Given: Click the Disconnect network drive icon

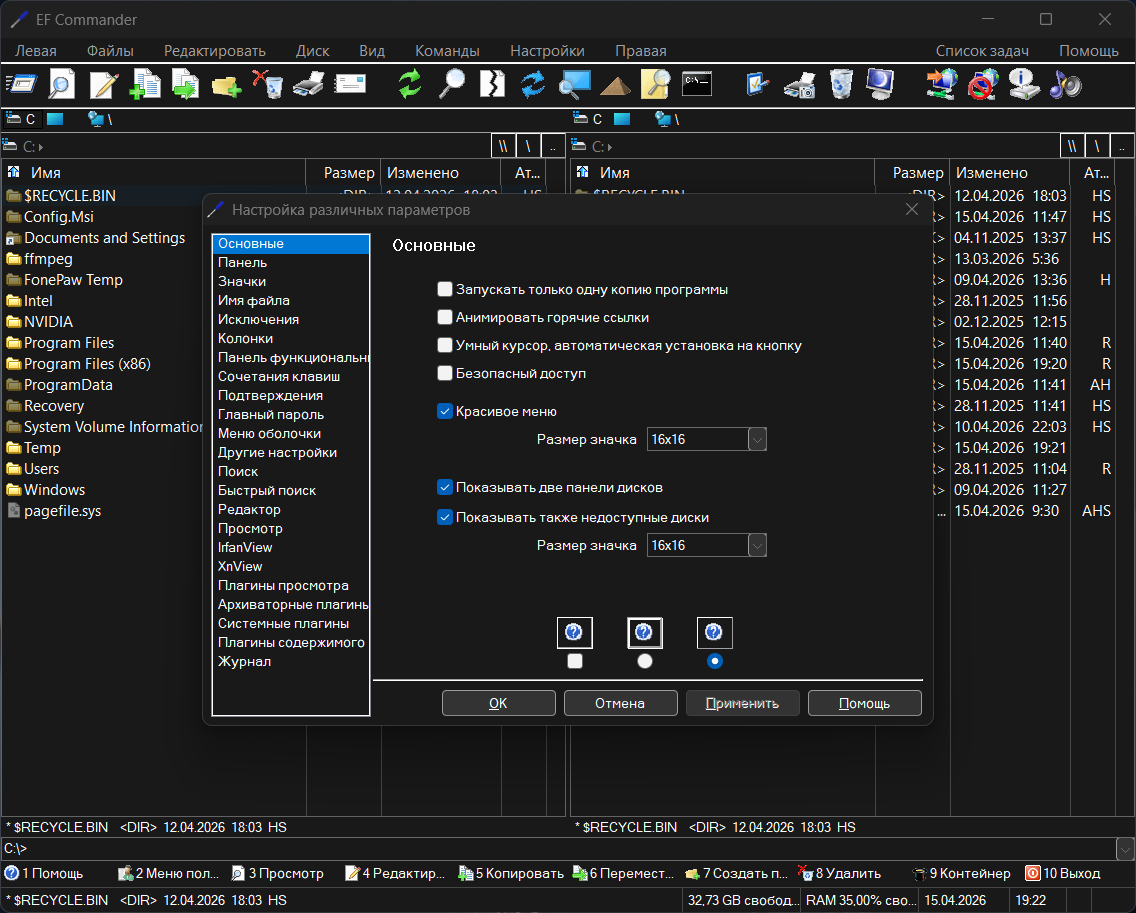Looking at the screenshot, I should pos(983,84).
